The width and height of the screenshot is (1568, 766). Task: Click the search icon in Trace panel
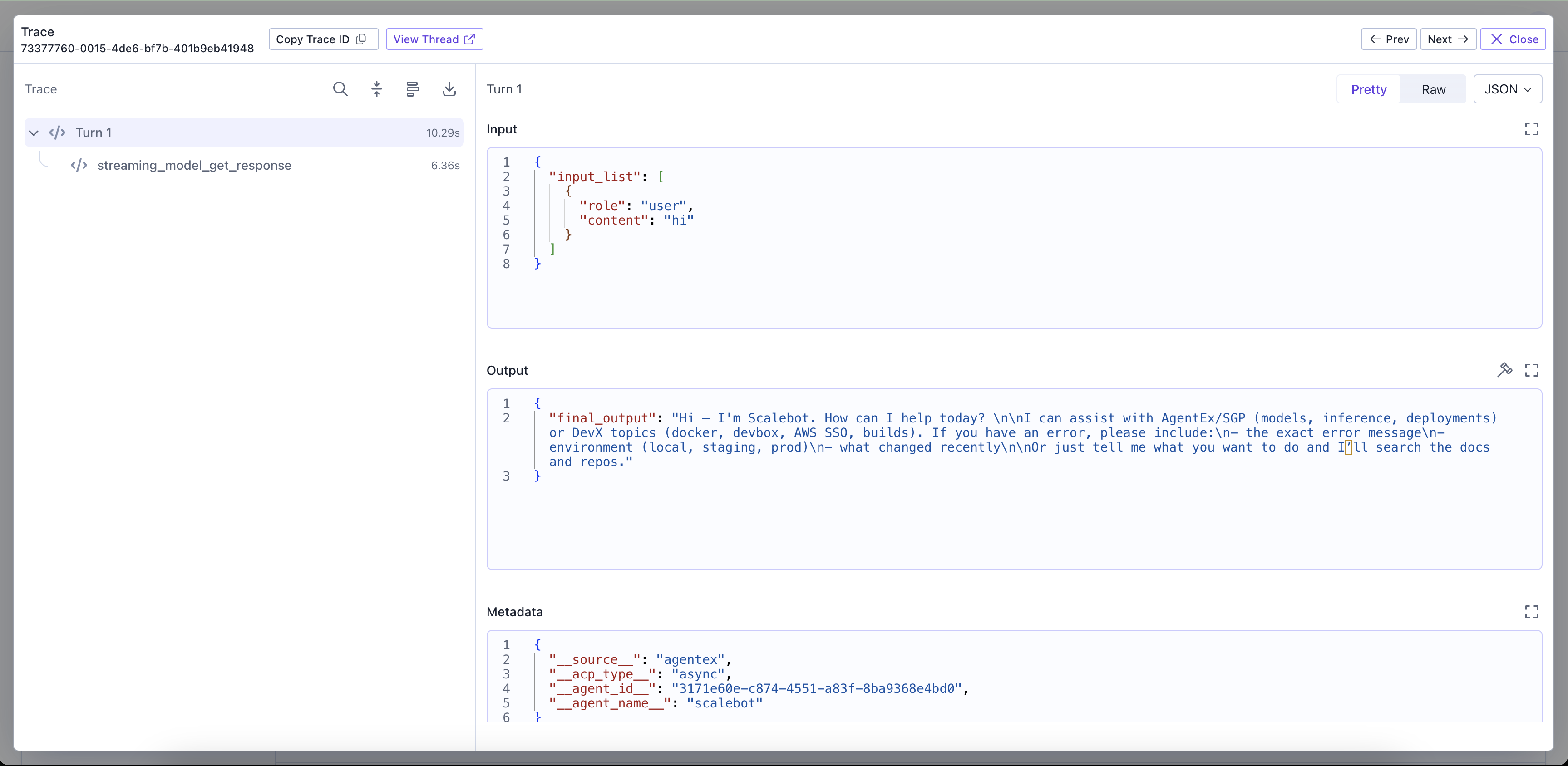[340, 89]
